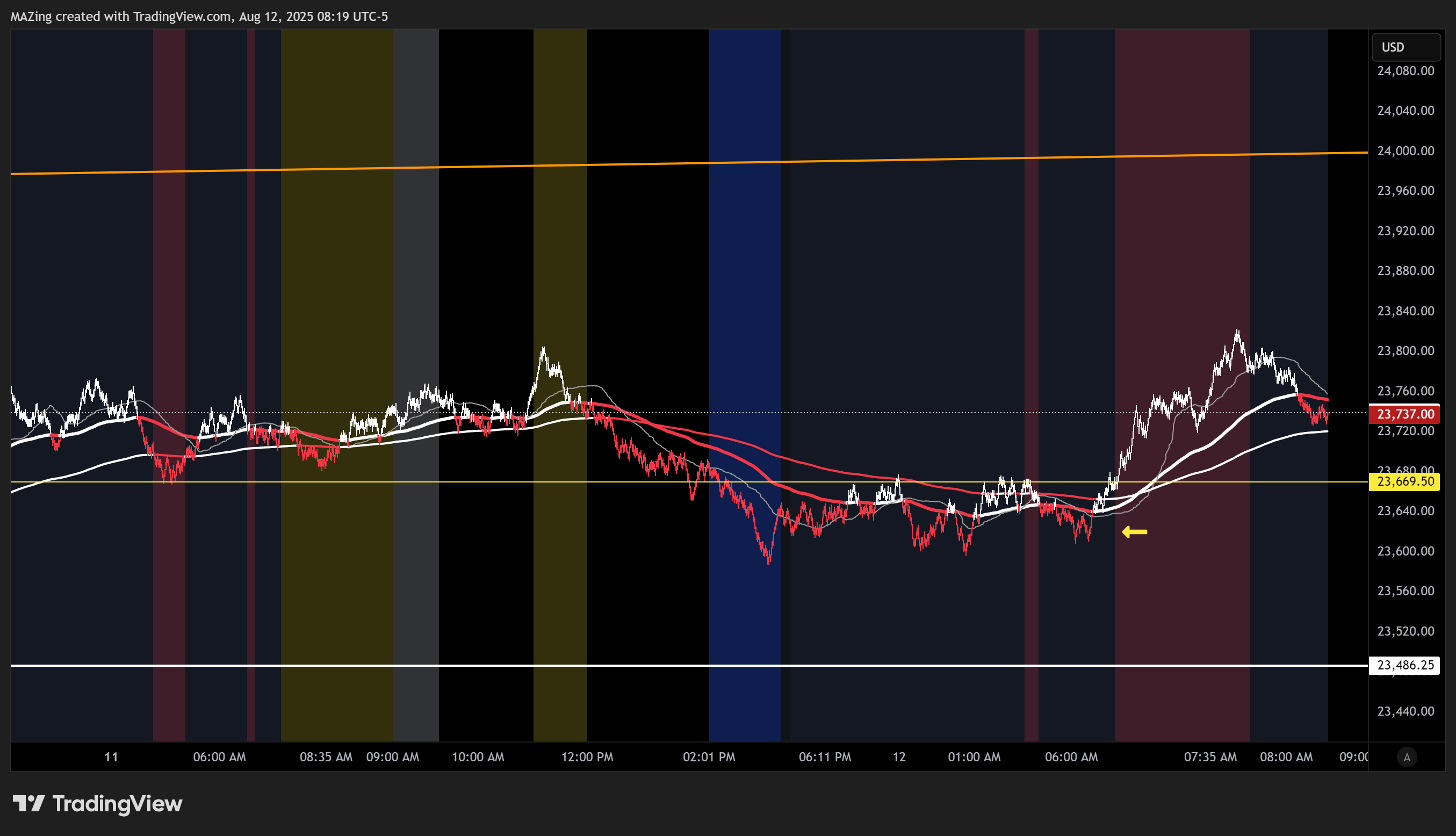Image resolution: width=1456 pixels, height=836 pixels.
Task: Select the yellow 23,669.50 price label
Action: [1405, 481]
